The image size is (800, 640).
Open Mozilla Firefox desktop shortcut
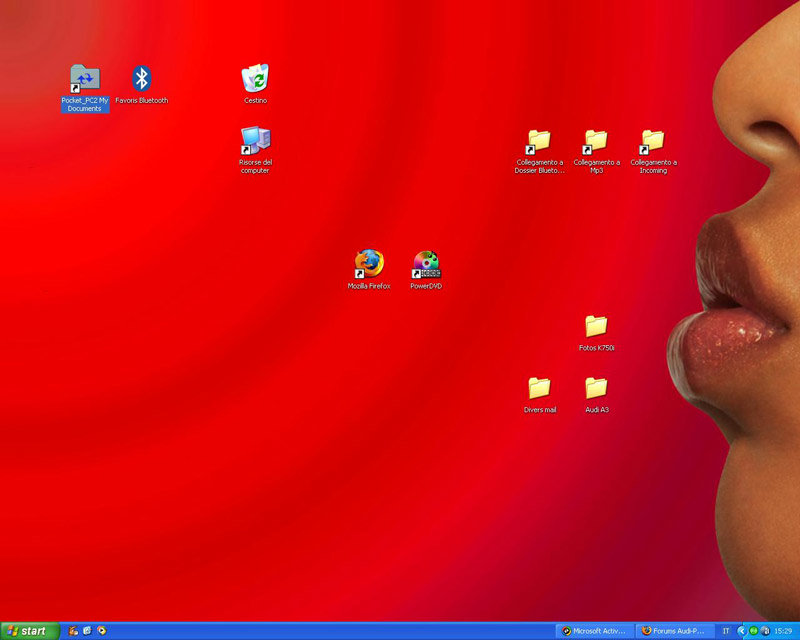[369, 265]
